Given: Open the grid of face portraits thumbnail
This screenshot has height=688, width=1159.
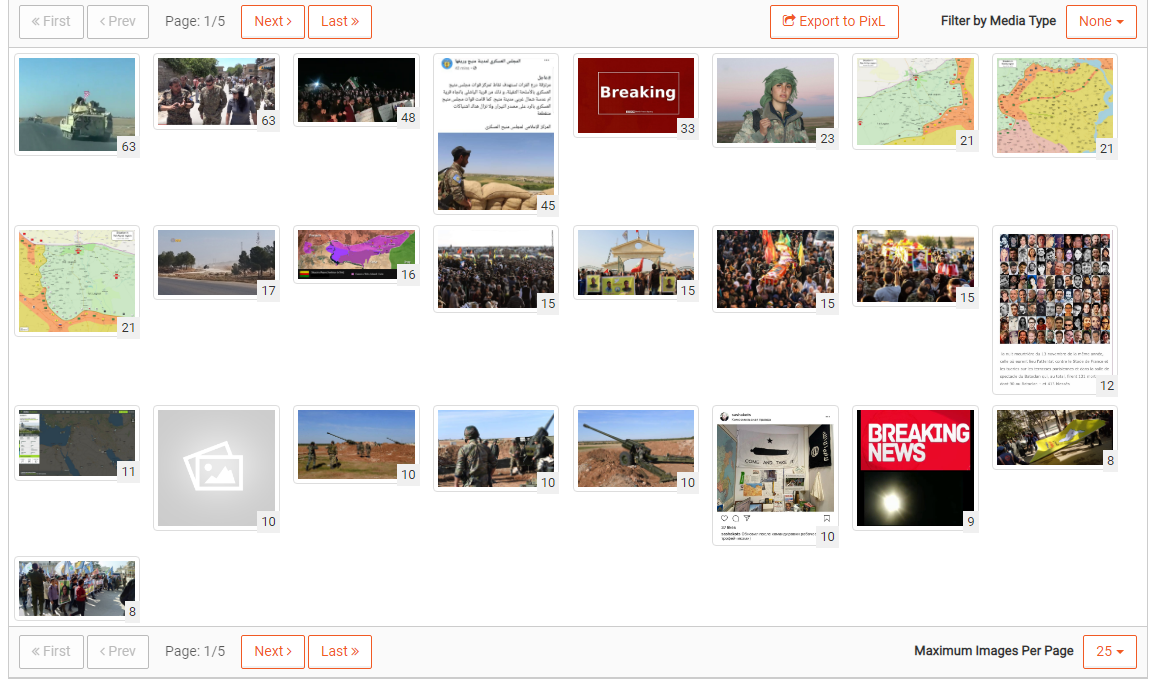Looking at the screenshot, I should (x=1054, y=308).
